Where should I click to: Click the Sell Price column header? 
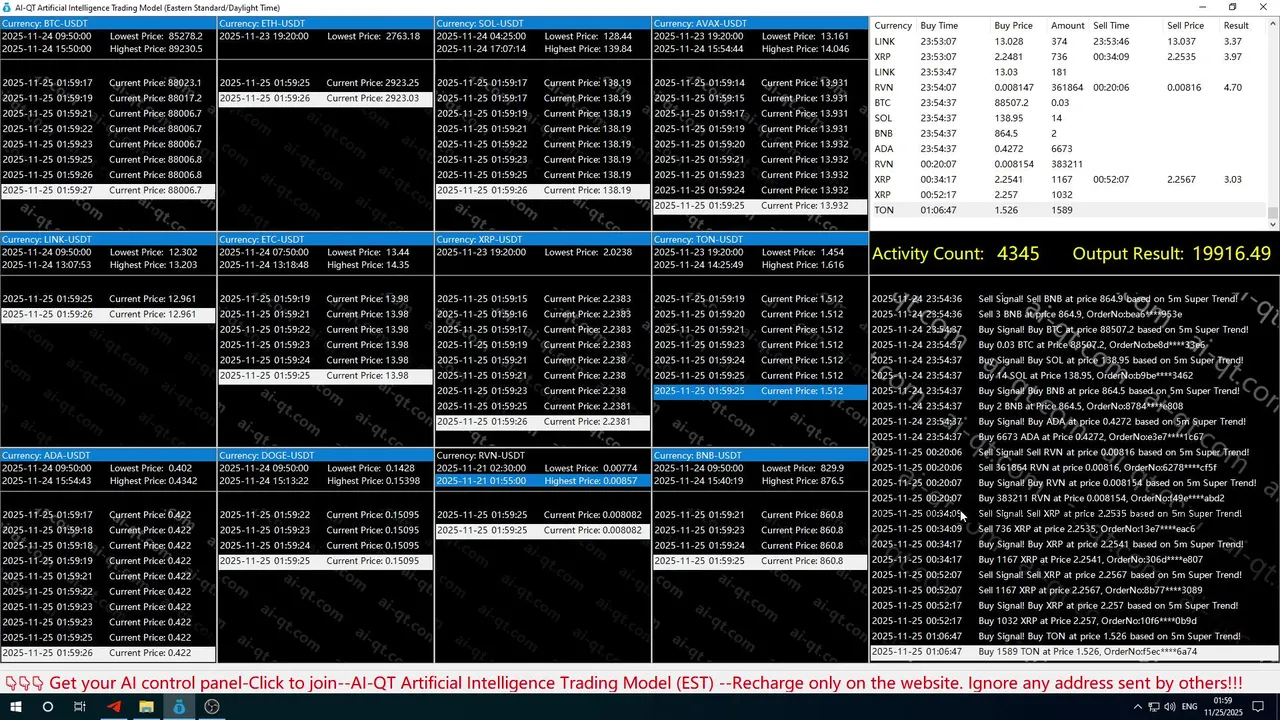click(1185, 25)
